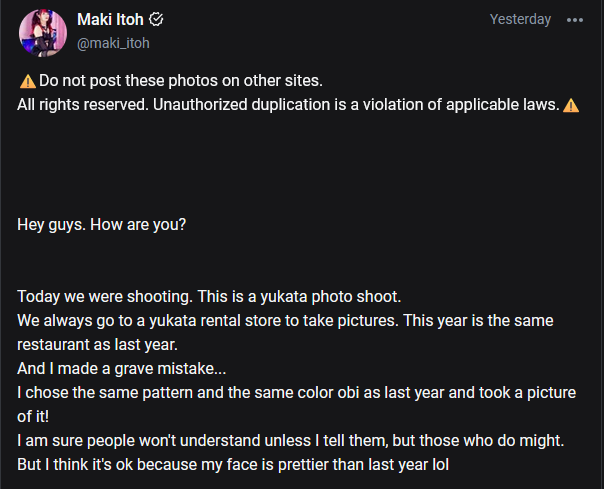The height and width of the screenshot is (489, 604).
Task: Open Maki Itoh's profile avatar
Action: click(43, 31)
